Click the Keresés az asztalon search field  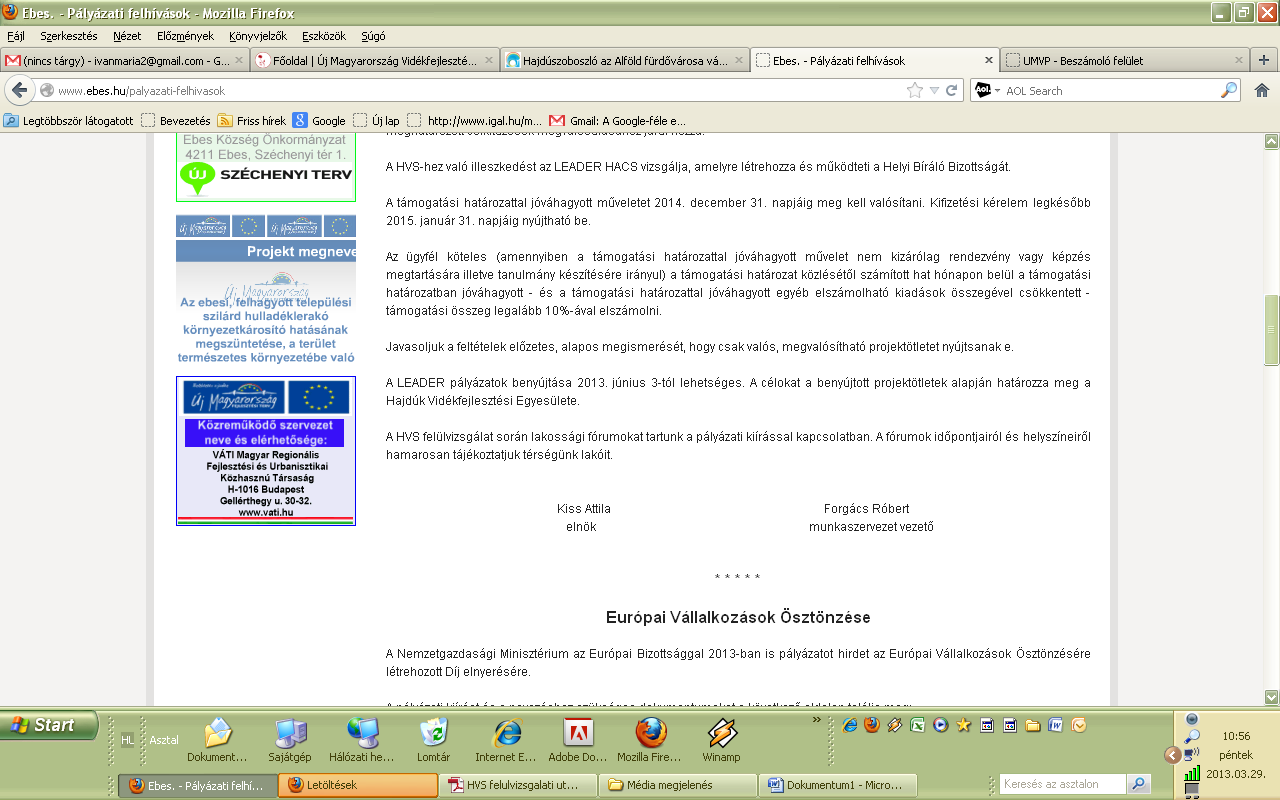point(1062,784)
